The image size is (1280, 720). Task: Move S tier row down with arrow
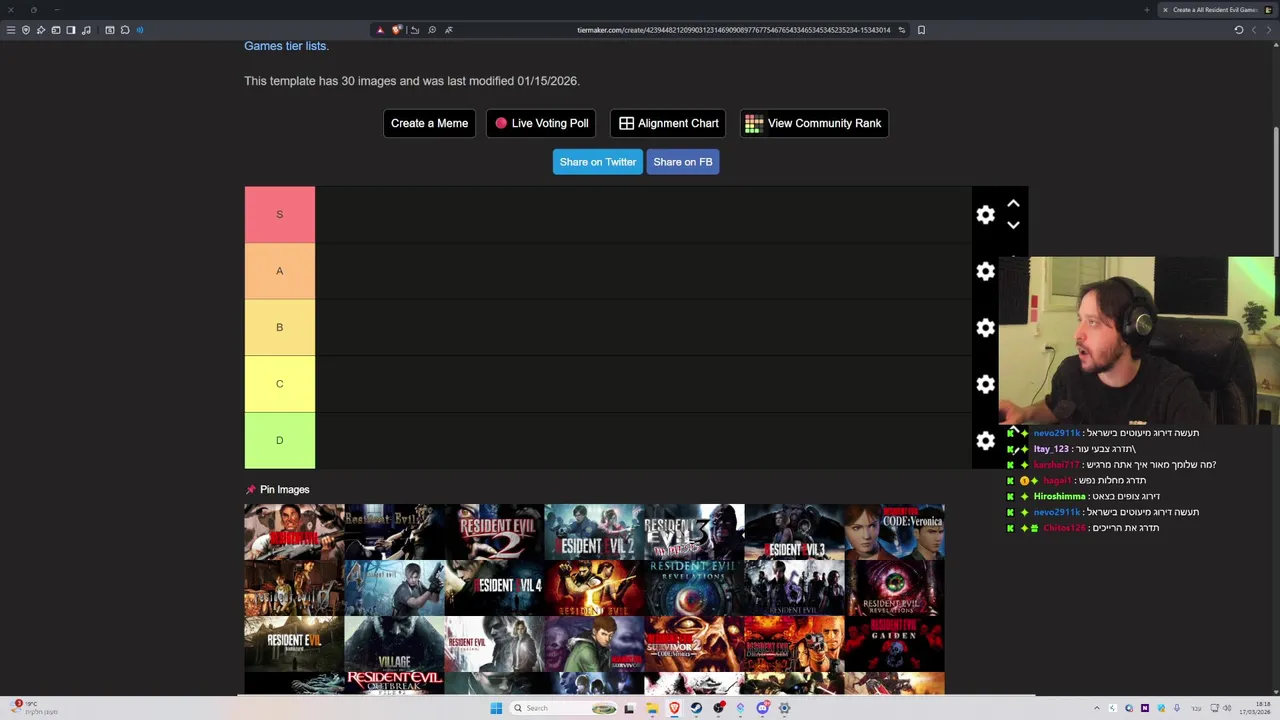(1013, 225)
